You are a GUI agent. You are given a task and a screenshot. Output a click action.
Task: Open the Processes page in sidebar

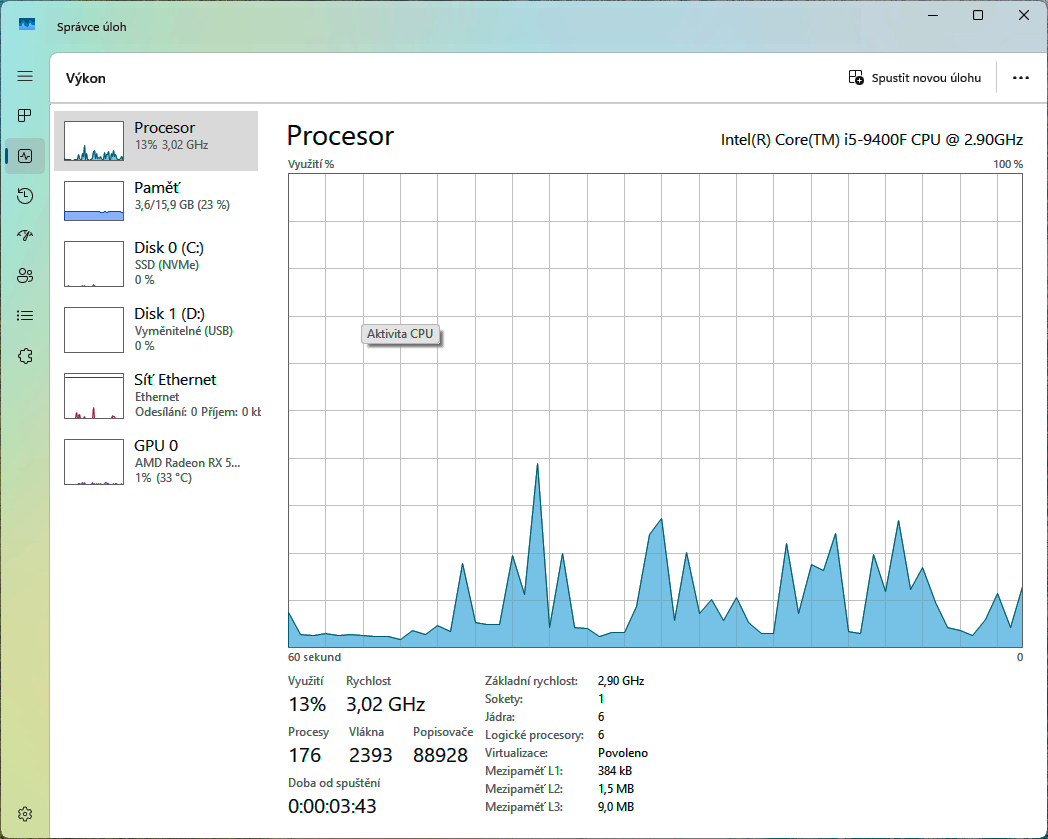click(x=25, y=116)
